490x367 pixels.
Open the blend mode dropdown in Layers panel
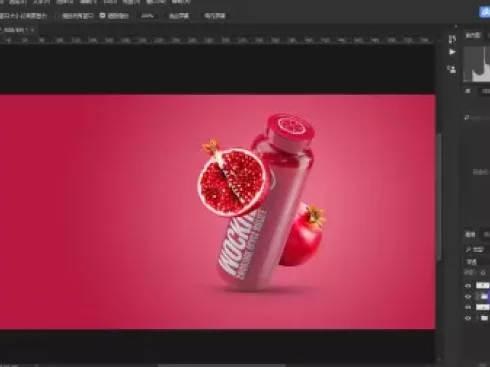point(477,262)
